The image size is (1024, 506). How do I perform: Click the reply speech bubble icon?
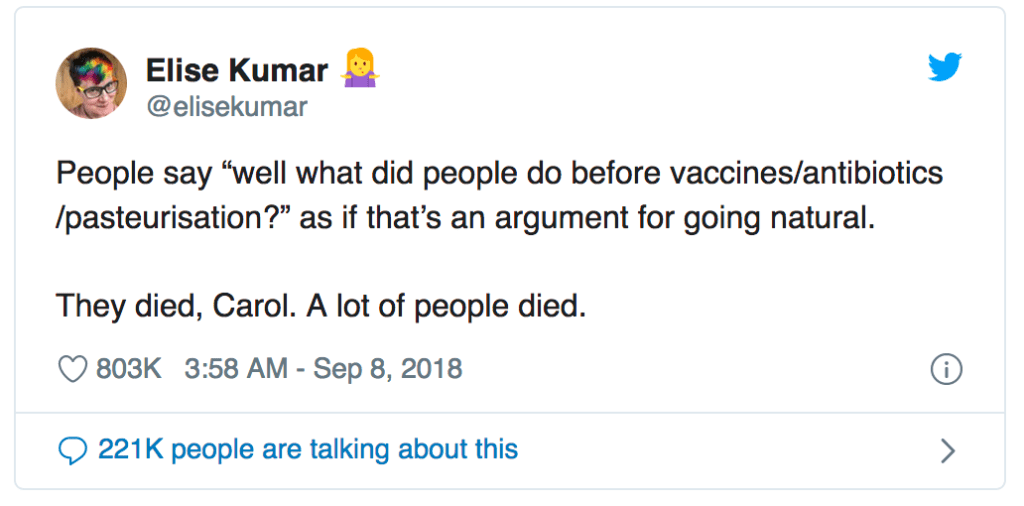[x=73, y=450]
